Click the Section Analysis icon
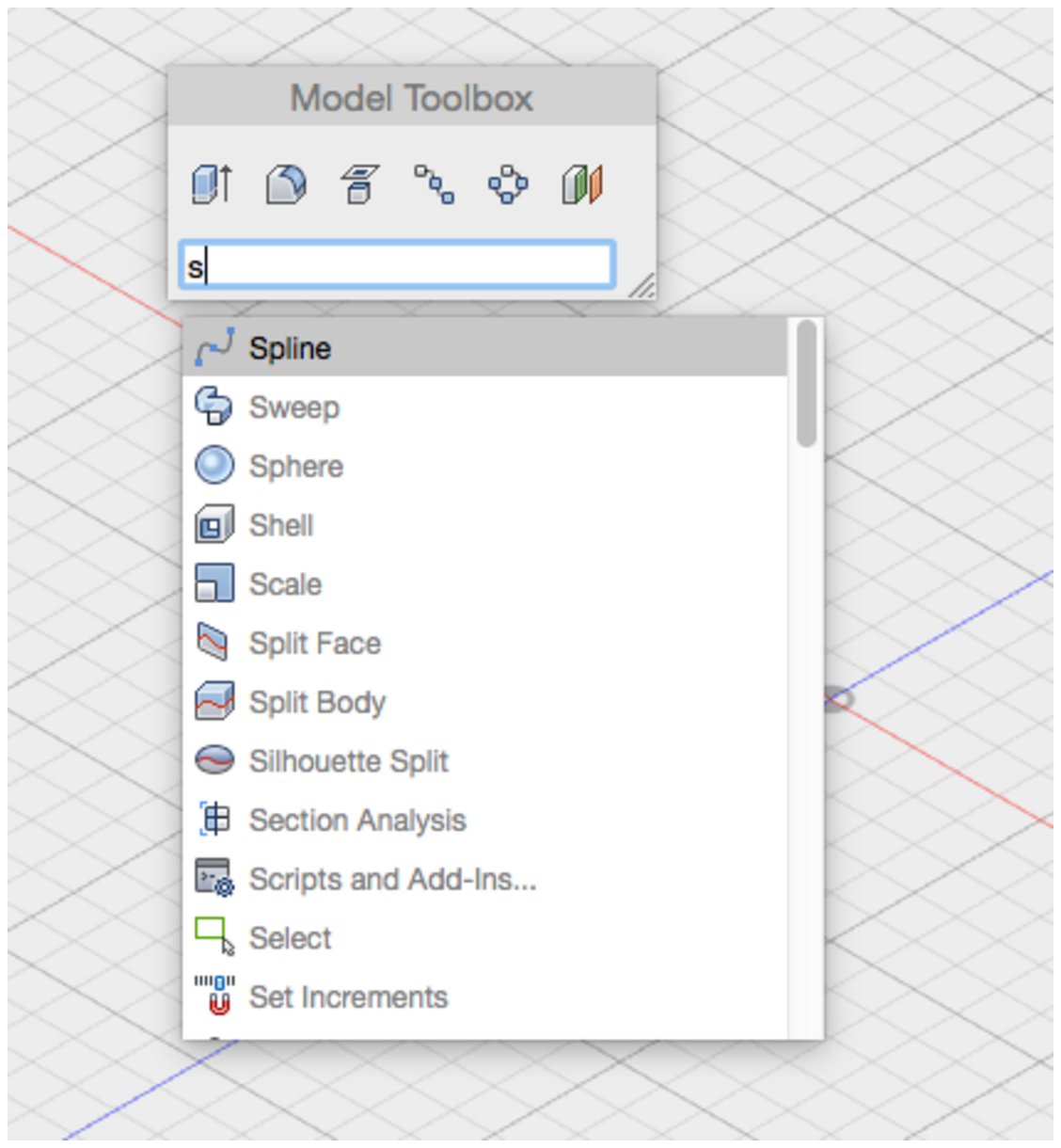Screen dimensions: 1061x1148 point(214,820)
